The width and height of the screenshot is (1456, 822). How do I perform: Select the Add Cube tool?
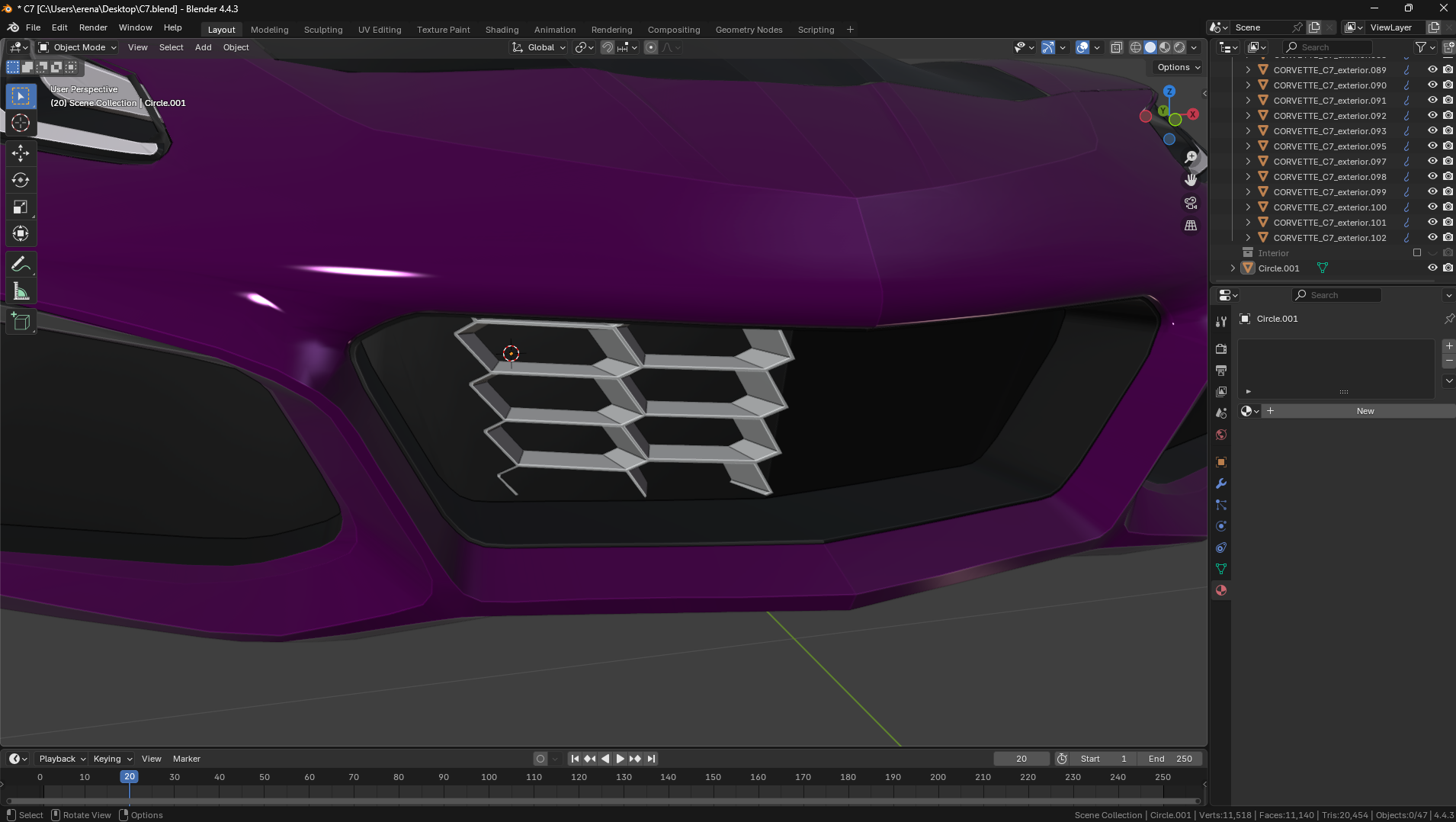pos(21,322)
